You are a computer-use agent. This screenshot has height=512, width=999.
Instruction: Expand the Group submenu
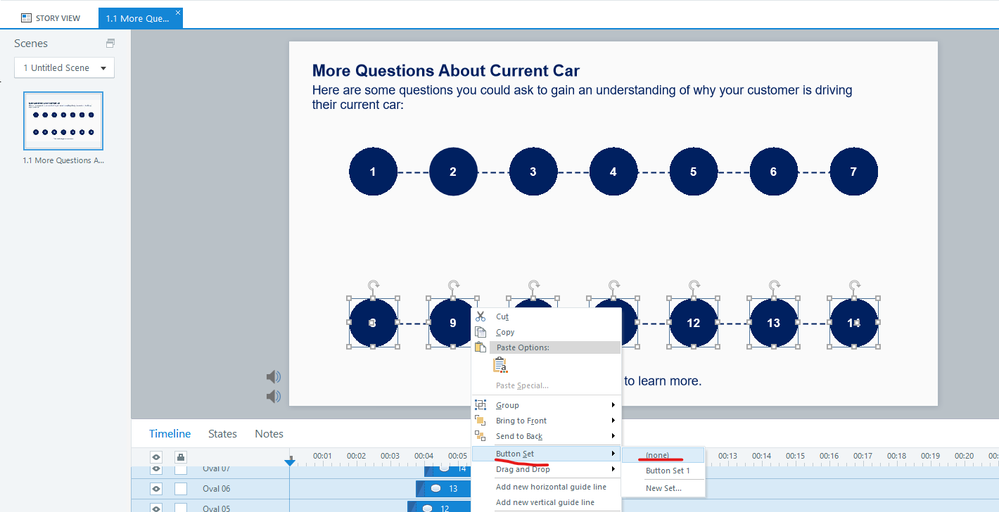point(546,405)
